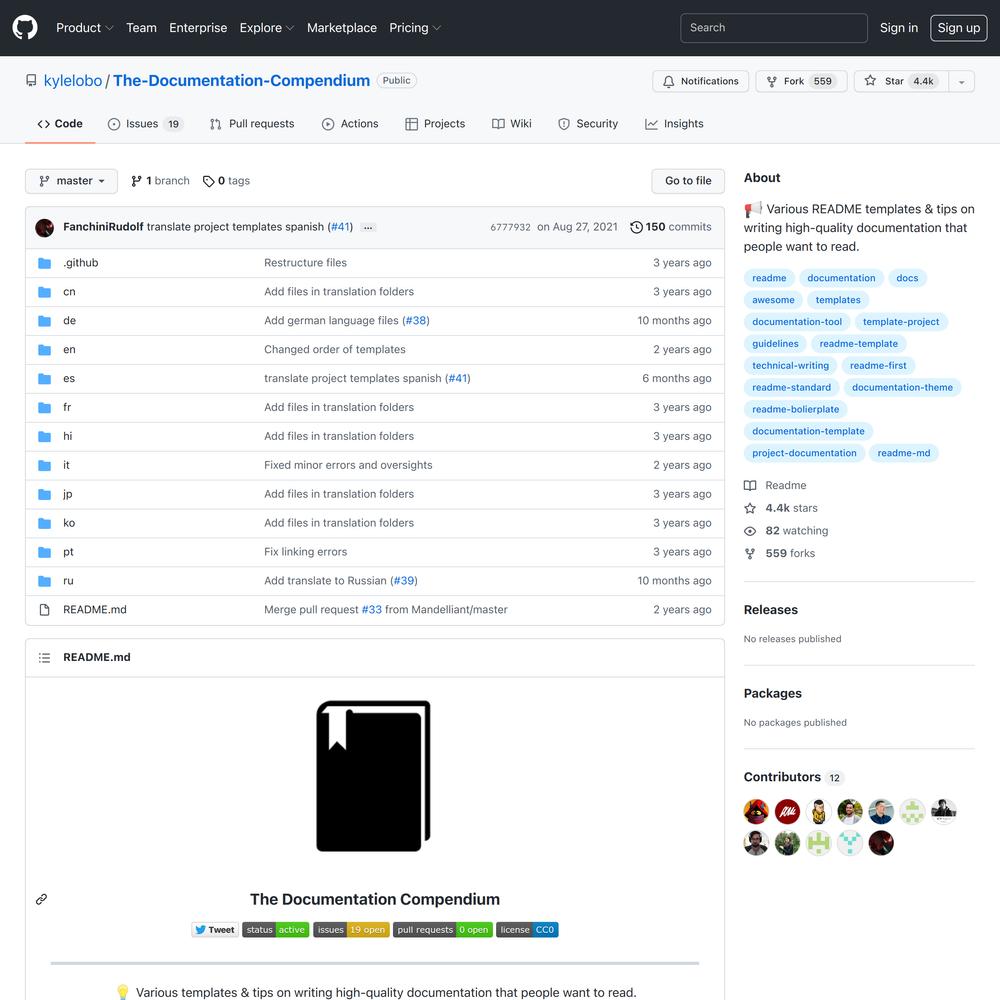Open the Insights tab

coord(674,124)
